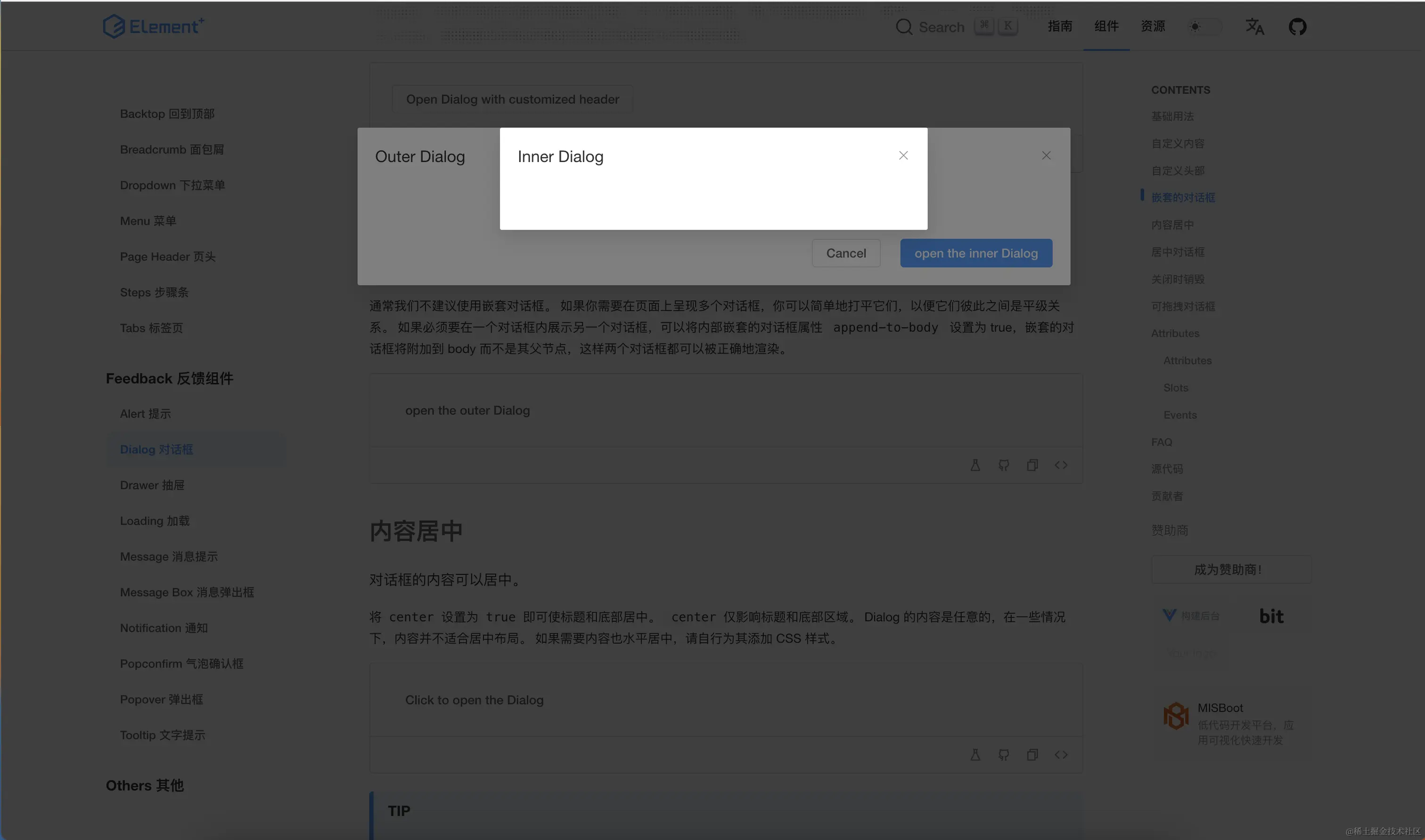Screen dimensions: 1425x840
Task: Copy code icon under nested dialog demo
Action: pyautogui.click(x=1032, y=465)
